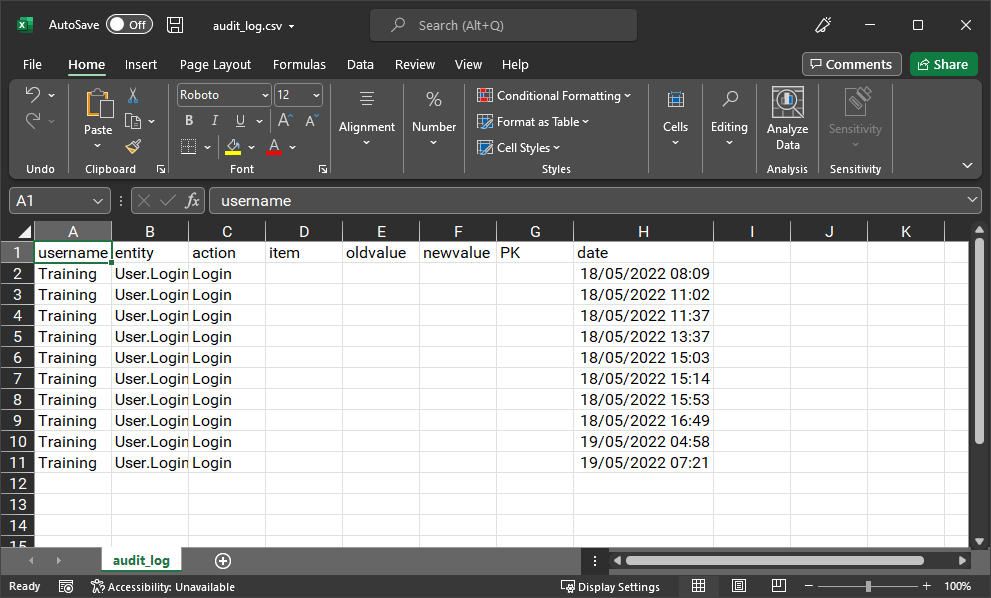Increase font size with the larger A
Viewport: 991px width, 598px height.
285,120
